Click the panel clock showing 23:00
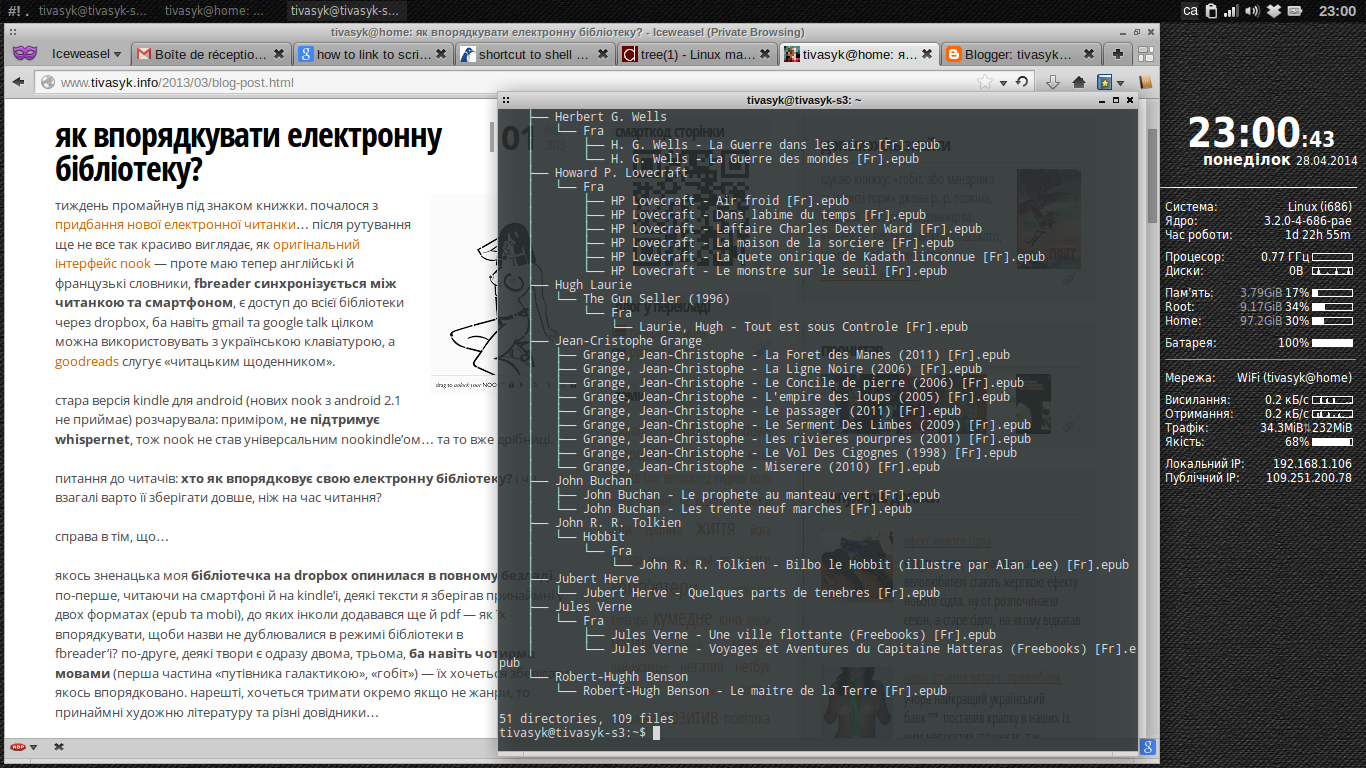1366x768 pixels. 1337,11
